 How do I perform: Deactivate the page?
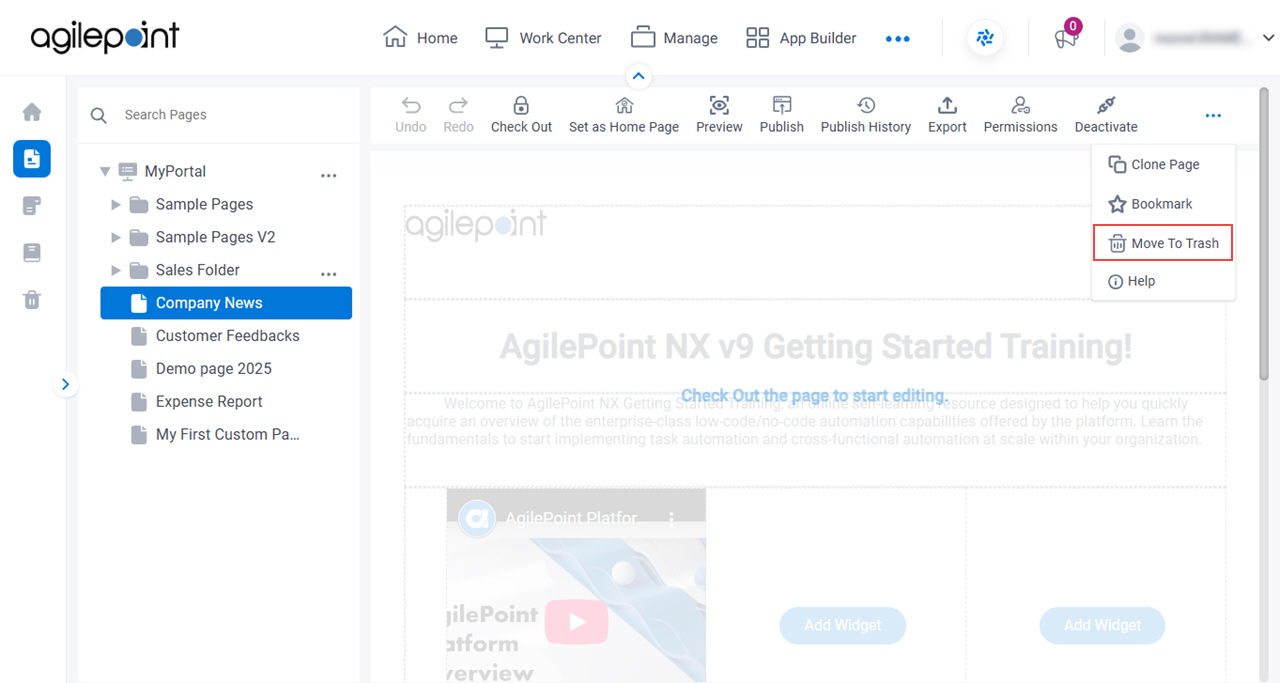pos(1106,115)
